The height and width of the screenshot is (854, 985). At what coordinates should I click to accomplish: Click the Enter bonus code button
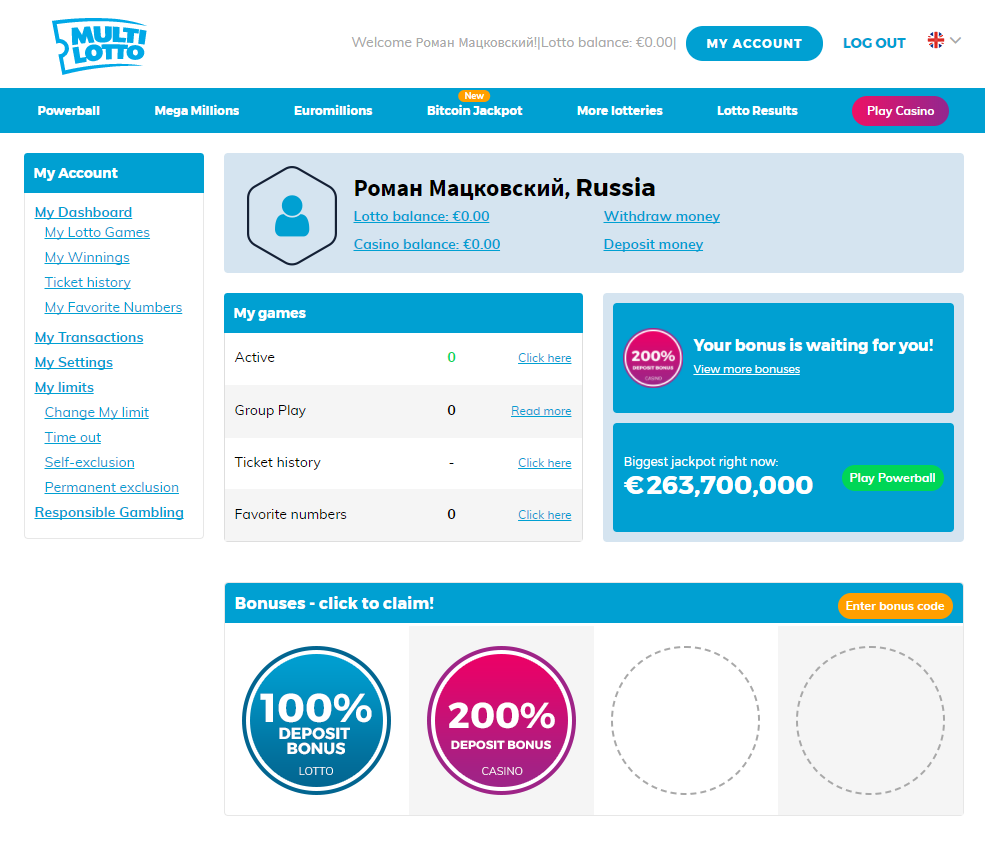pyautogui.click(x=895, y=606)
